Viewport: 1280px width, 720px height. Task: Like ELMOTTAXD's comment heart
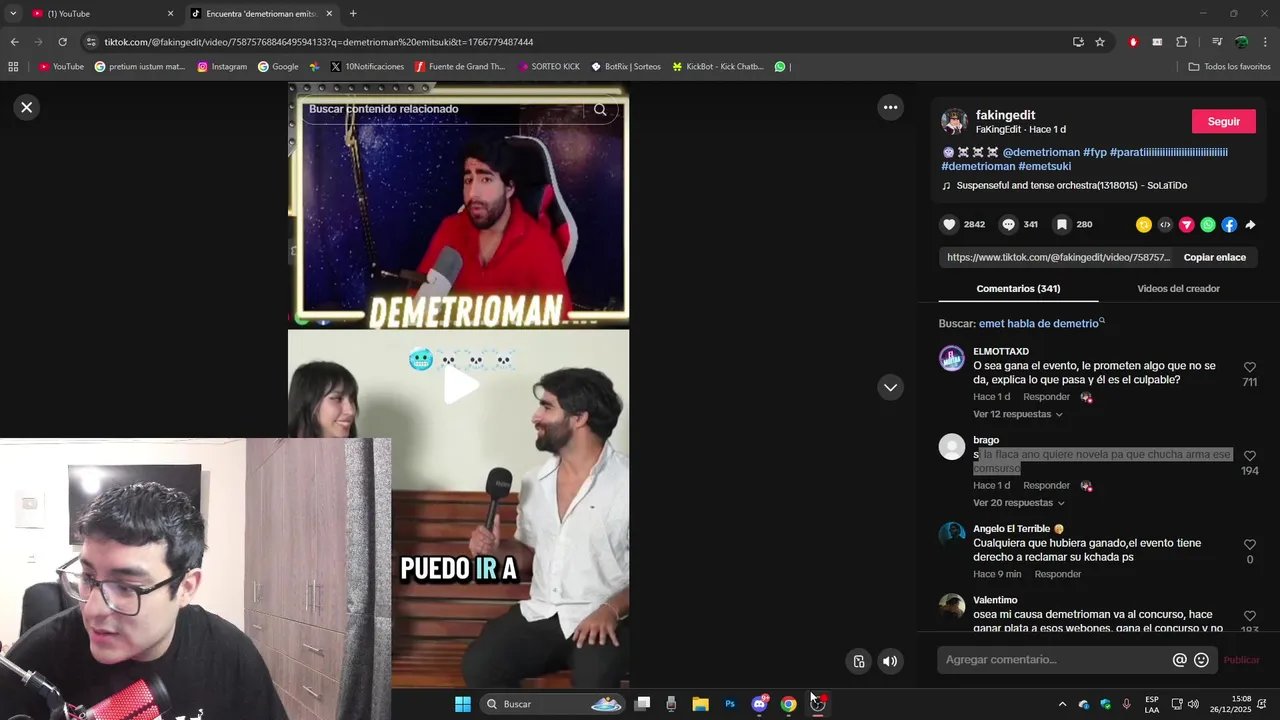click(x=1249, y=367)
